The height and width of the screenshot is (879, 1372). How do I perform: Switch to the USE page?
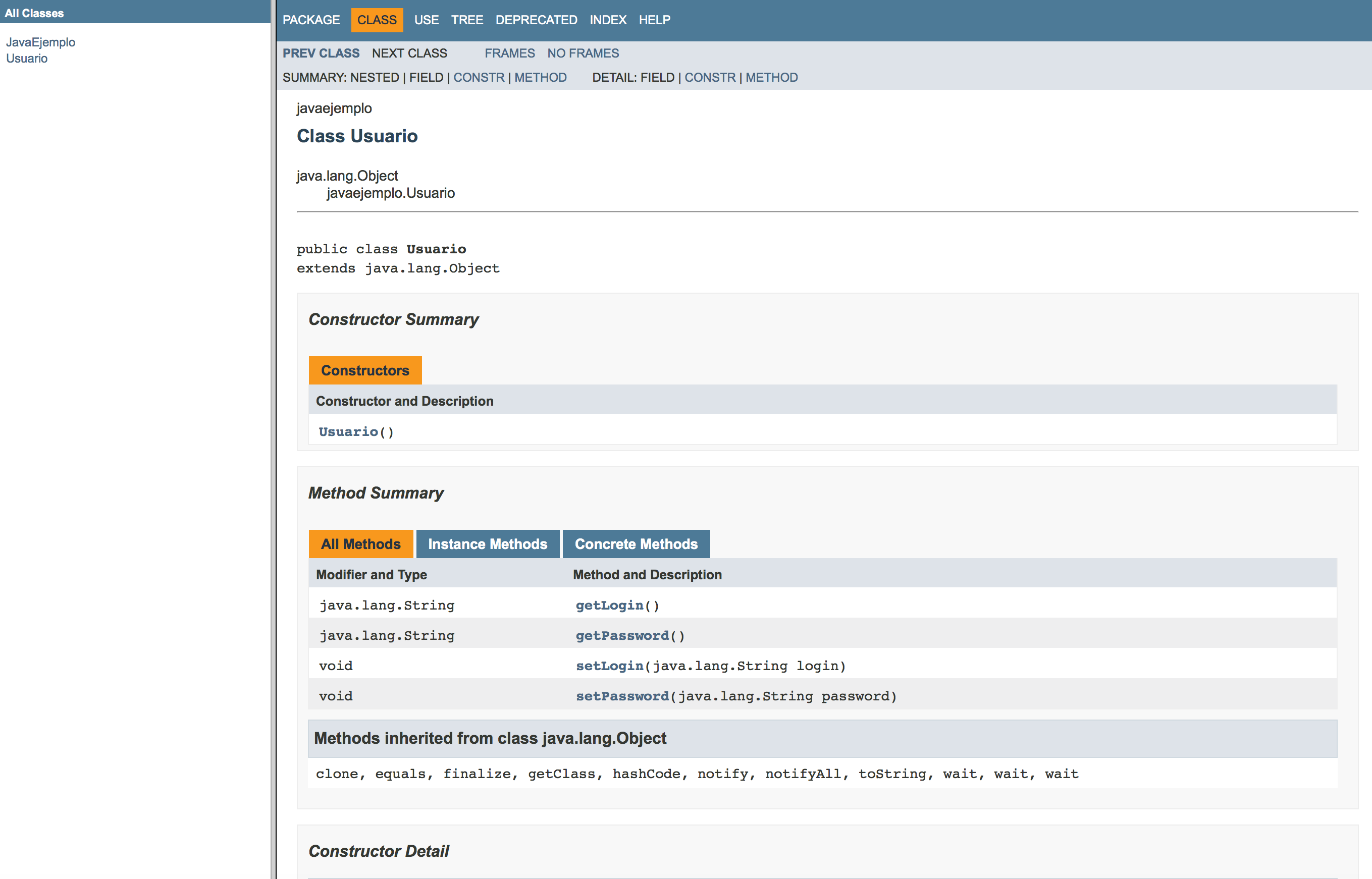(x=426, y=19)
